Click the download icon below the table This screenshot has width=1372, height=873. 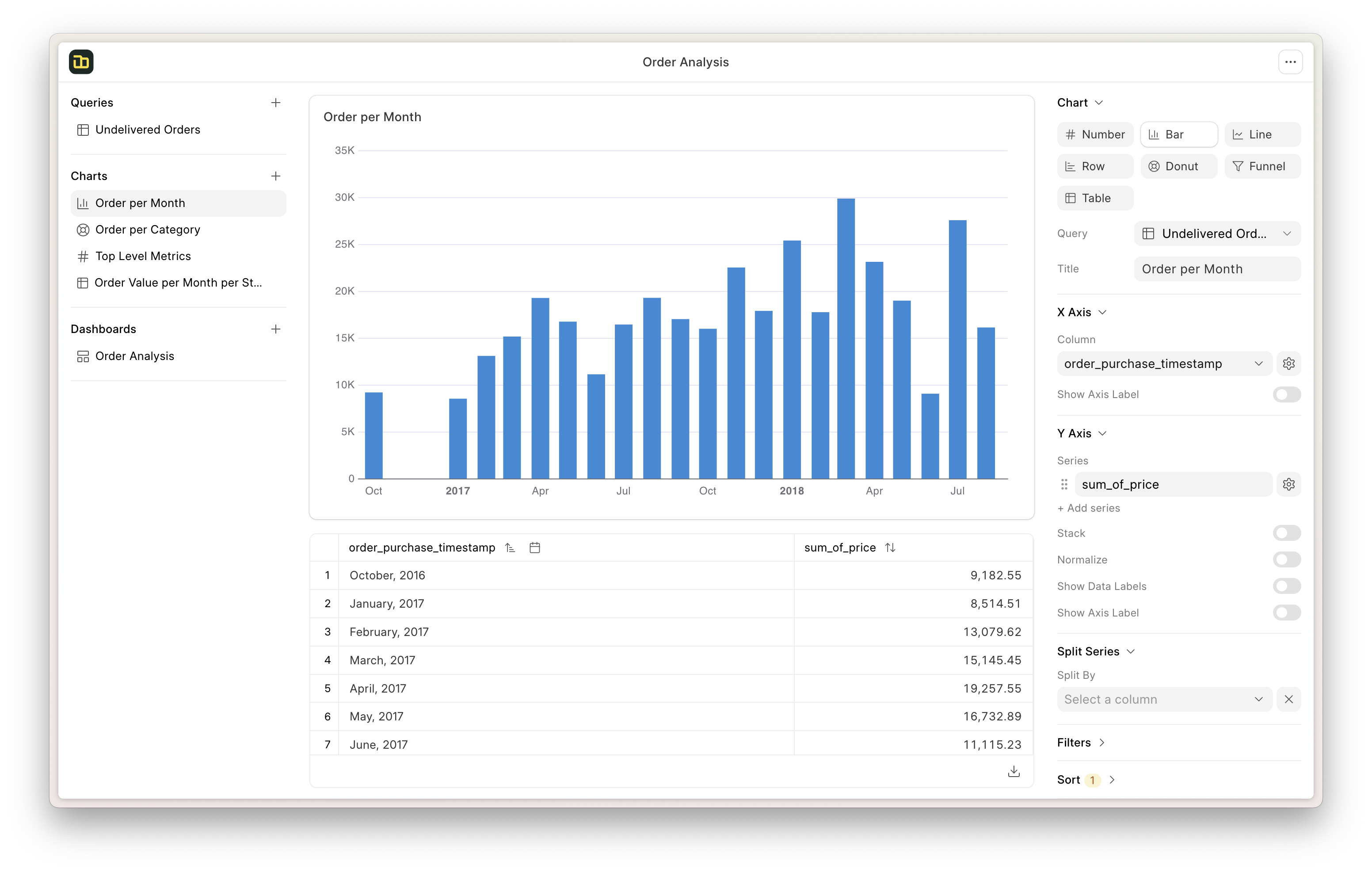point(1014,771)
